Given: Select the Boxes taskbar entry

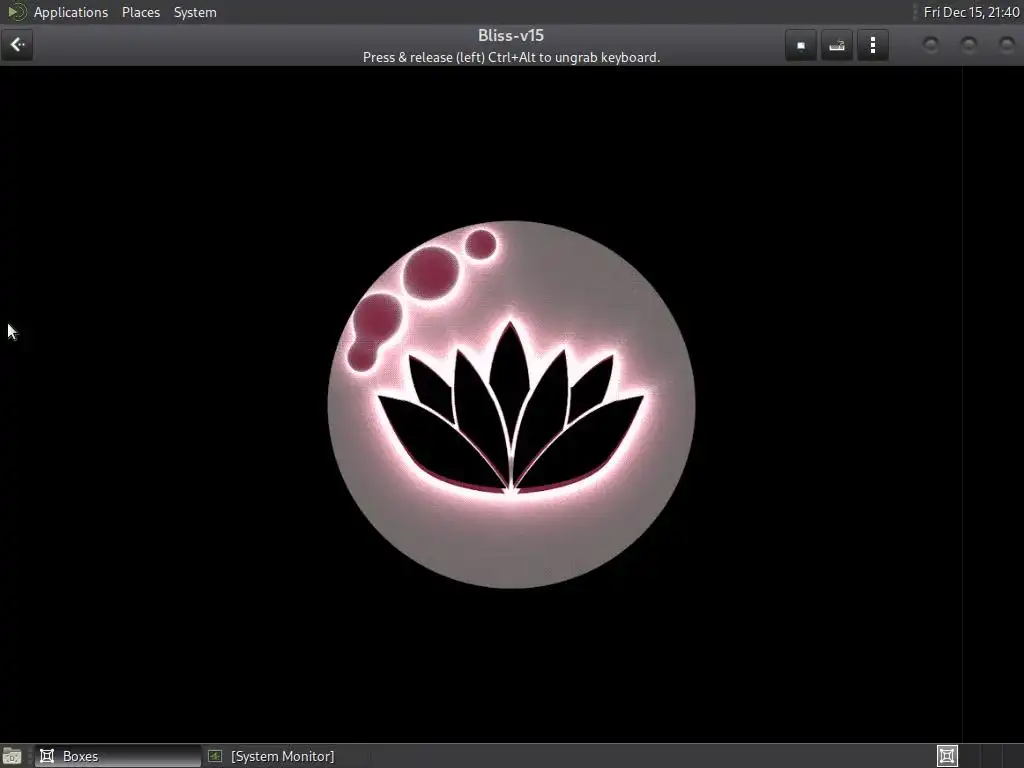Looking at the screenshot, I should 118,756.
